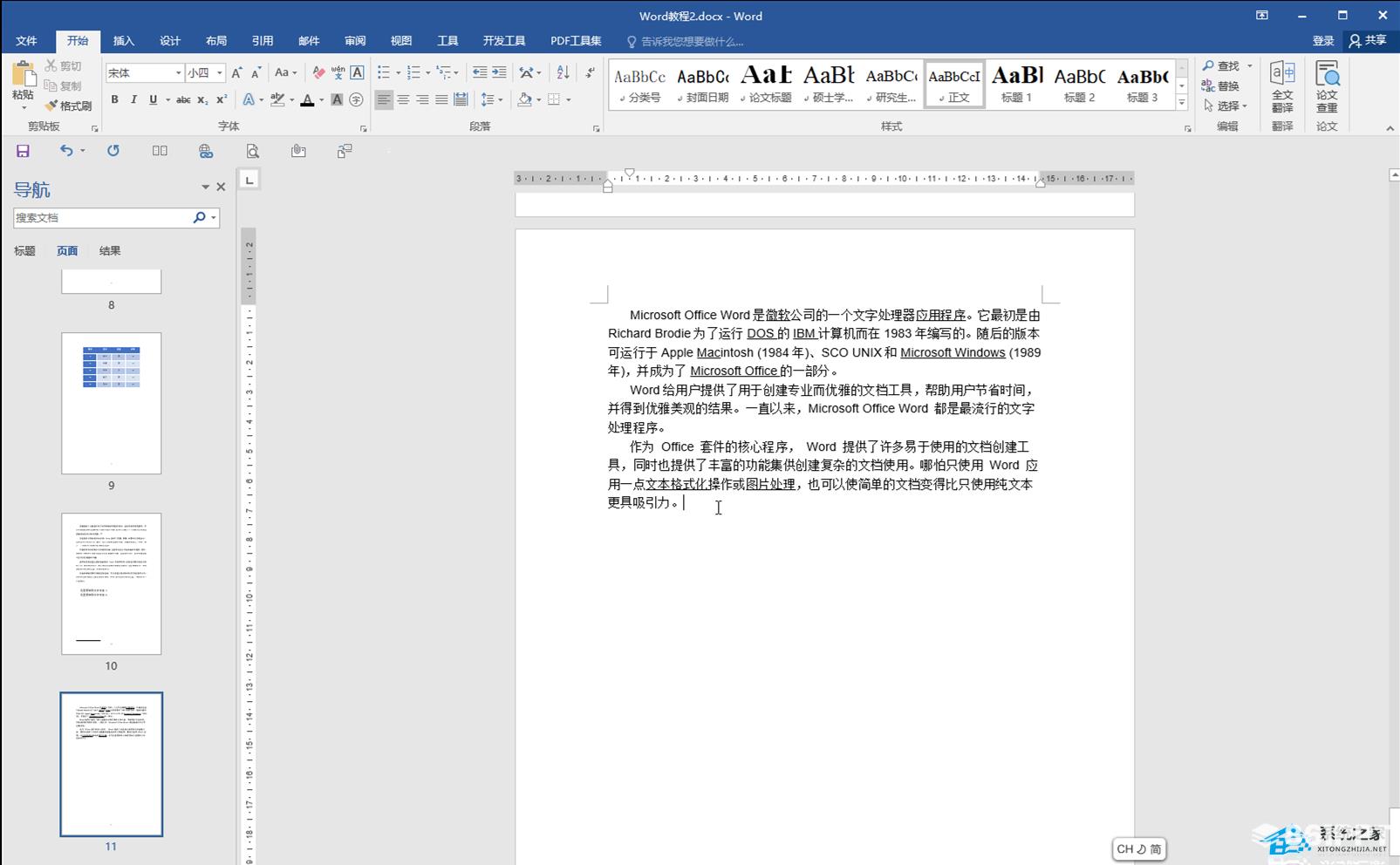This screenshot has width=1400, height=865.
Task: Align the paragraph to the left
Action: pyautogui.click(x=384, y=100)
